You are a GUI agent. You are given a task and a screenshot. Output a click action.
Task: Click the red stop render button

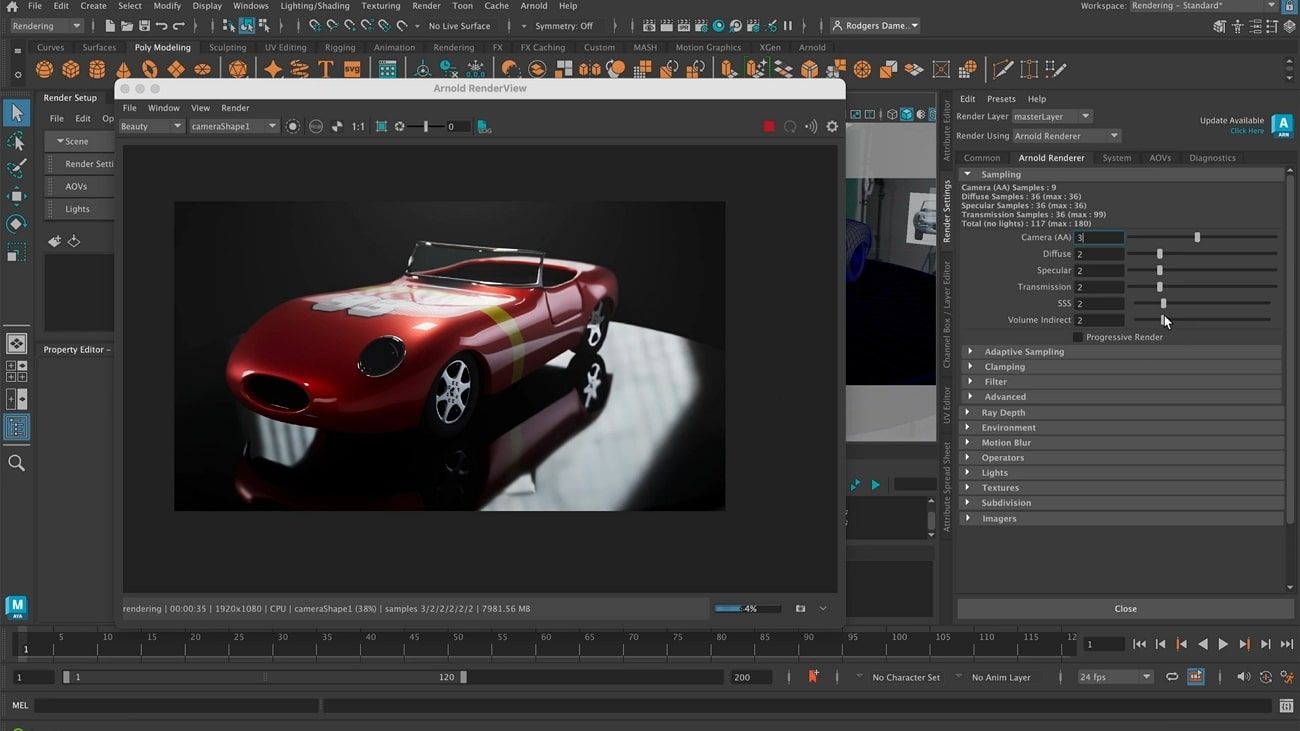click(x=768, y=127)
